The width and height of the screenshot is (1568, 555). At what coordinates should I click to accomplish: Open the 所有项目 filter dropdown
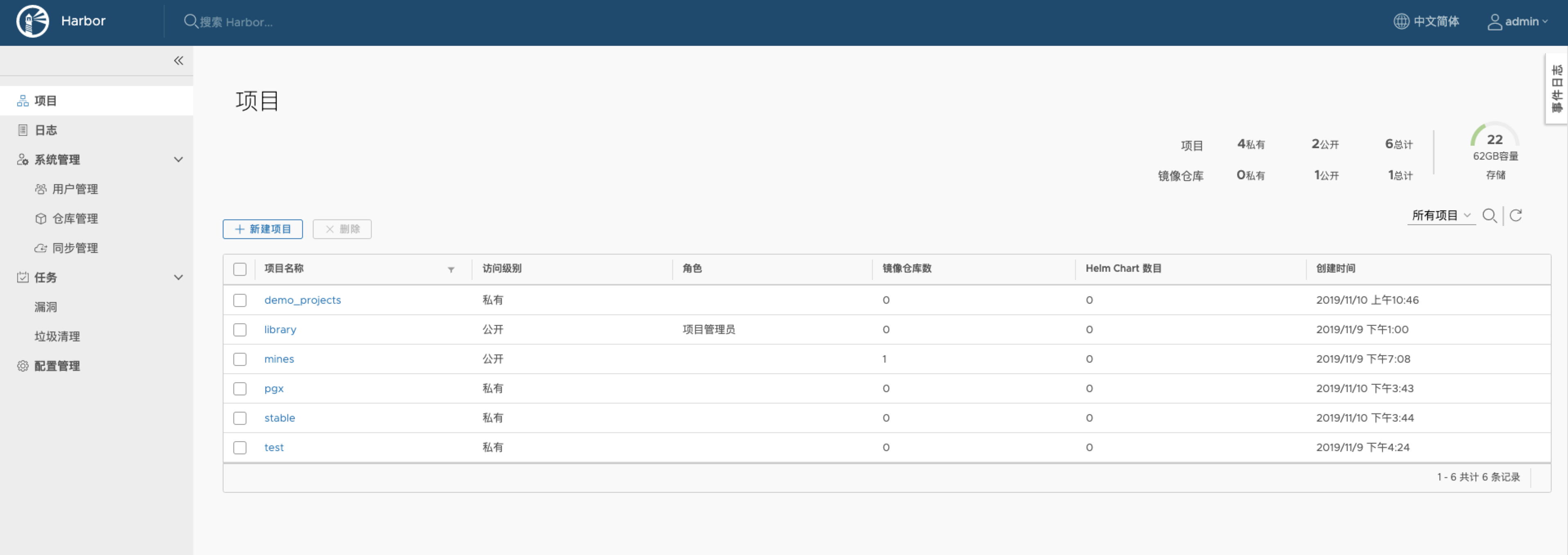[x=1441, y=215]
